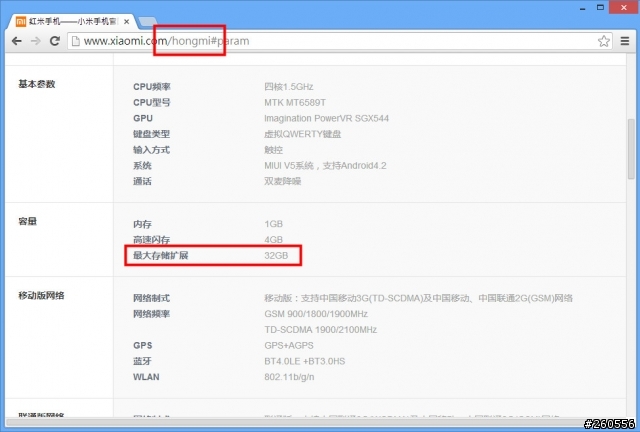Click the 移动版 TD-SCDMA network description
Image resolution: width=640 pixels, height=432 pixels.
(x=418, y=298)
